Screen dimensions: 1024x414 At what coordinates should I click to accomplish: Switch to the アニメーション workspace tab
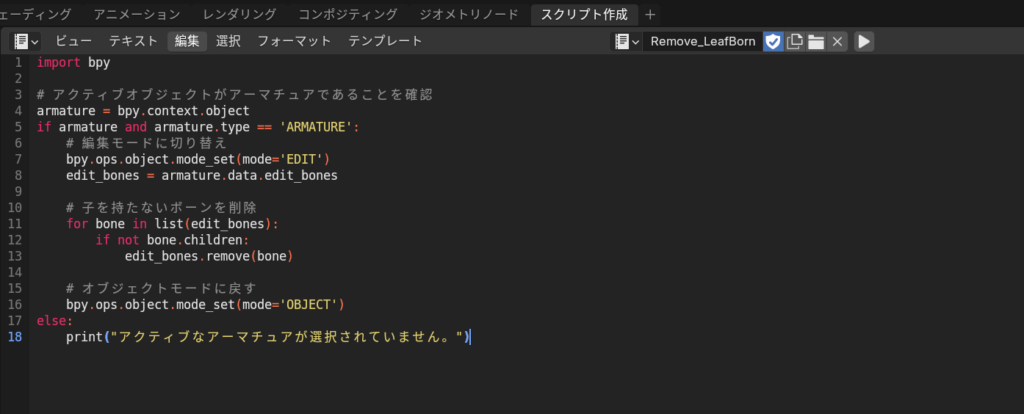pyautogui.click(x=136, y=14)
